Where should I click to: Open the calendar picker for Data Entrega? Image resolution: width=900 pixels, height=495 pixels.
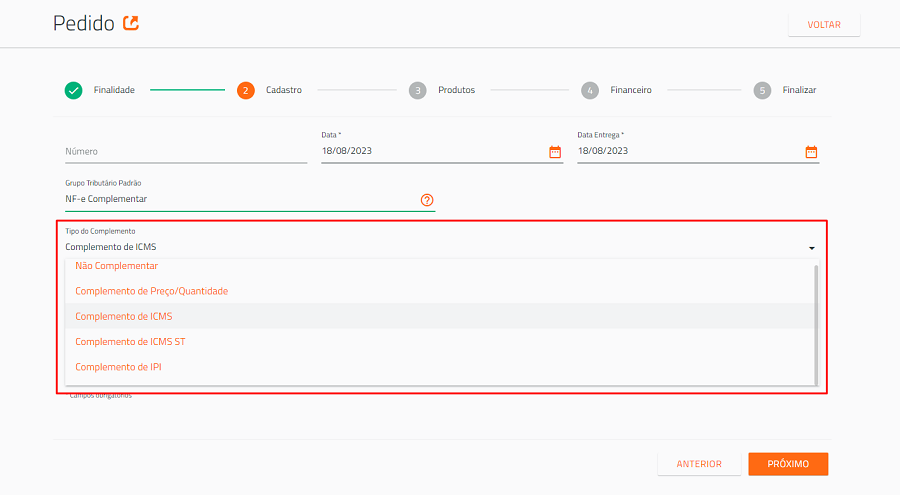811,152
